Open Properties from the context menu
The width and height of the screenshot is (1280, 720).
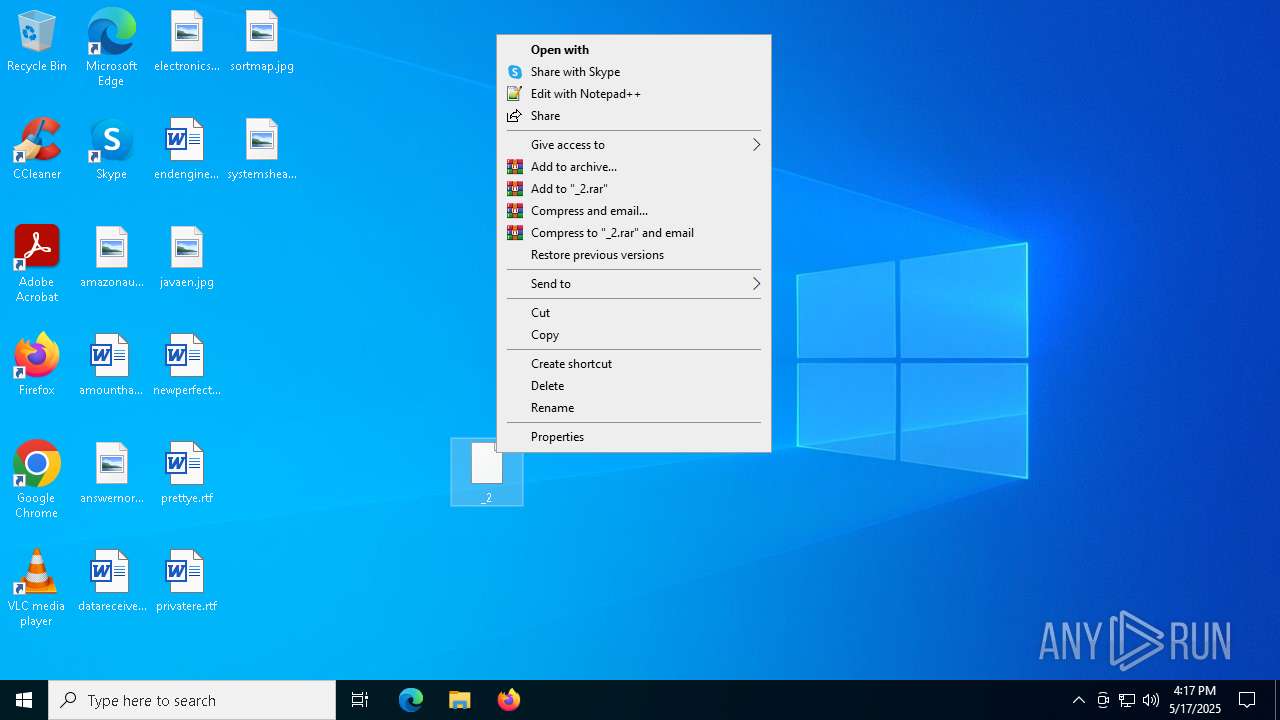tap(634, 437)
